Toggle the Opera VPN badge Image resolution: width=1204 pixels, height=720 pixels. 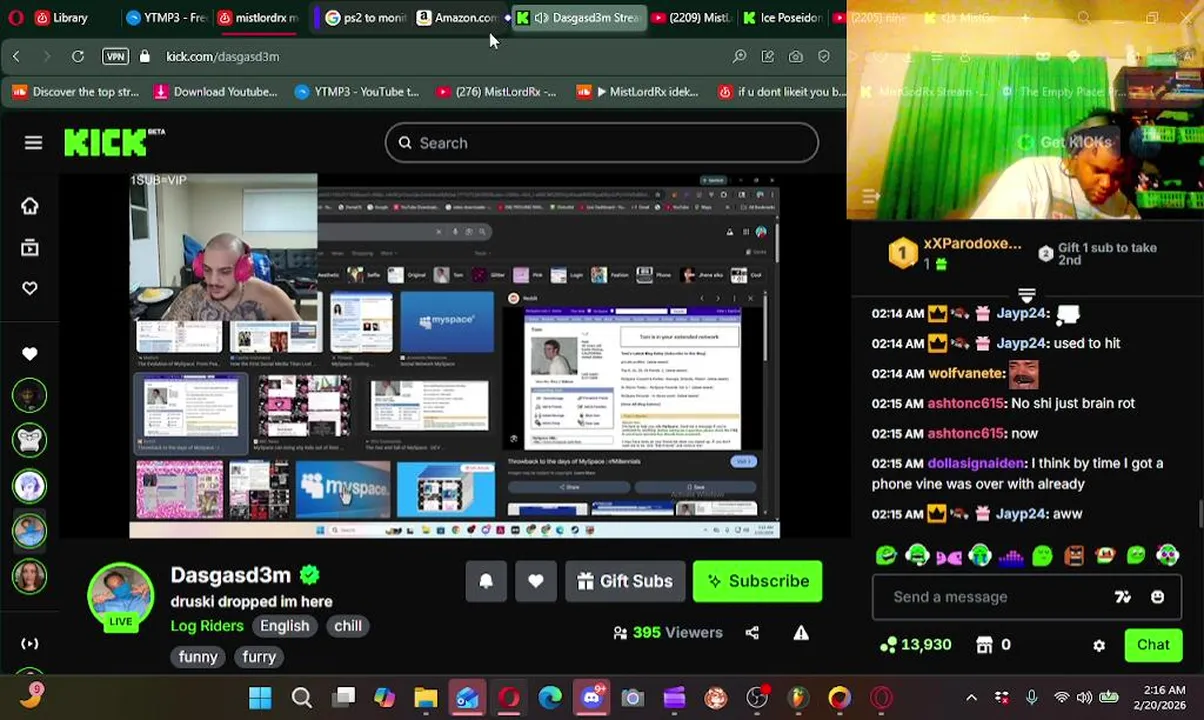coord(115,57)
